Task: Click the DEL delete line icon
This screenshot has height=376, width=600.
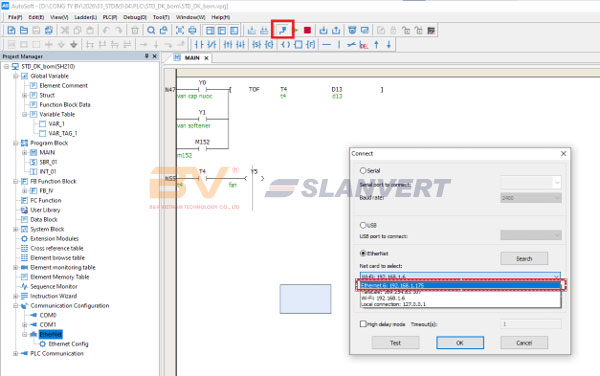Action: [364, 45]
